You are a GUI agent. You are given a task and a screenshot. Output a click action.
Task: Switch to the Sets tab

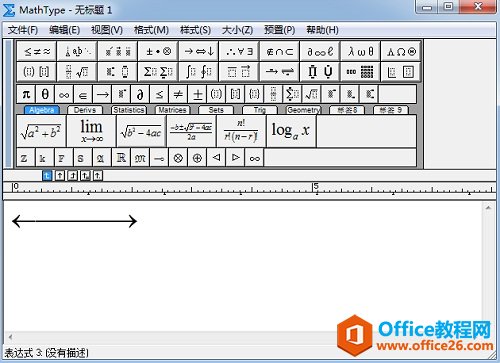pyautogui.click(x=216, y=110)
